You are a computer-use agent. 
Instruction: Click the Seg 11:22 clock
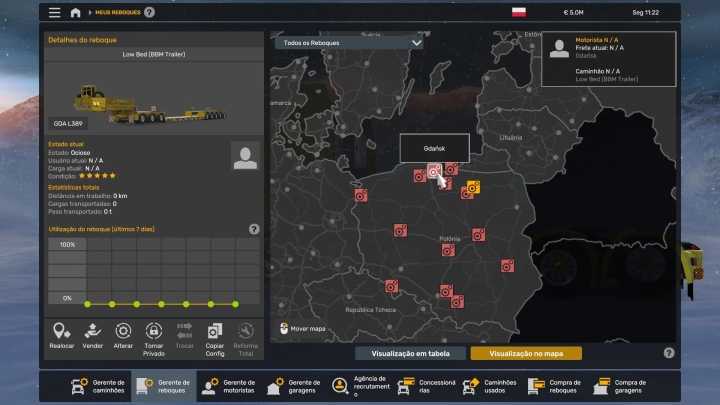[x=646, y=12]
